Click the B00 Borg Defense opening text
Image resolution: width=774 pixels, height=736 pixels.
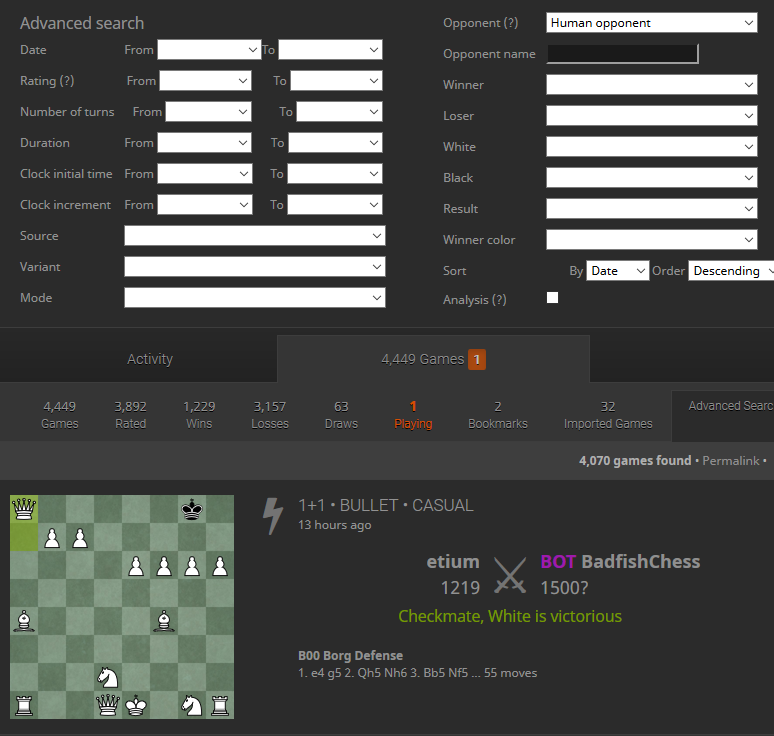(x=350, y=656)
